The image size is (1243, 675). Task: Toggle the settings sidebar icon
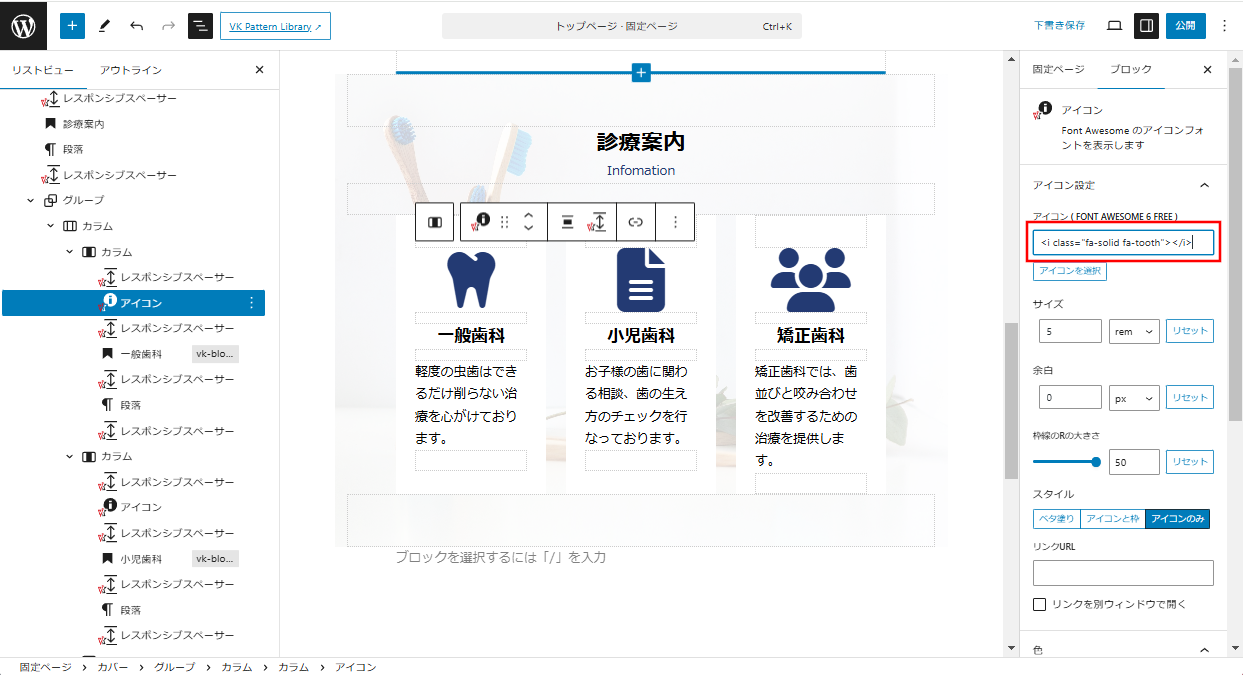point(1147,26)
